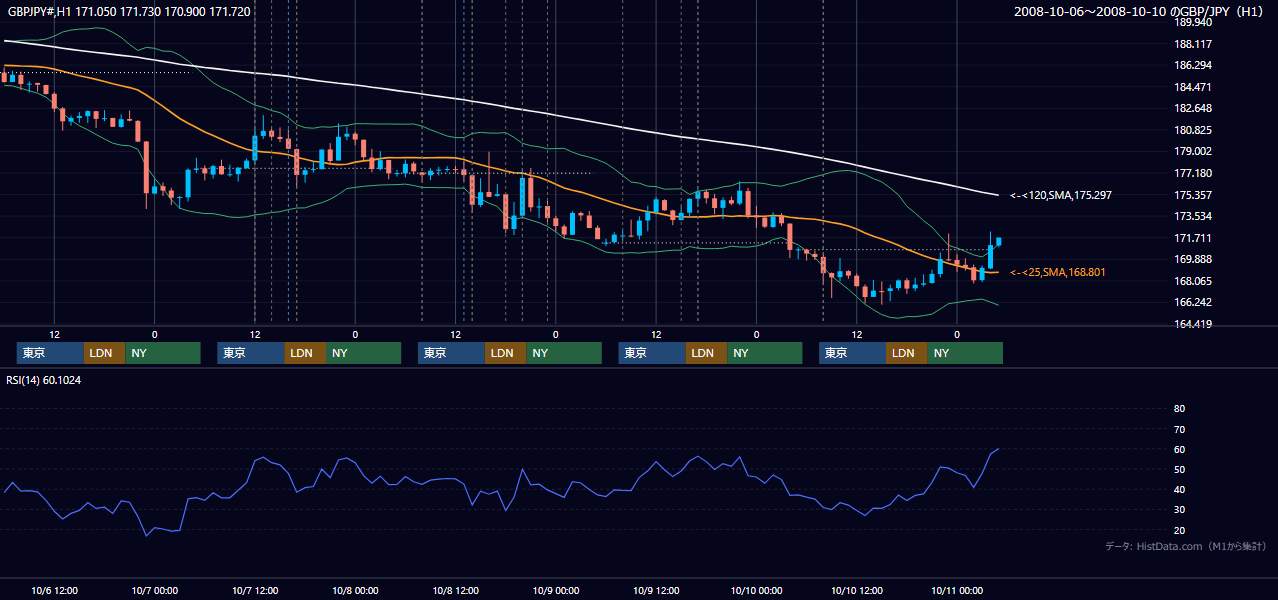The width and height of the screenshot is (1278, 600).
Task: Click price axis value 175.357
Action: pyautogui.click(x=1194, y=195)
